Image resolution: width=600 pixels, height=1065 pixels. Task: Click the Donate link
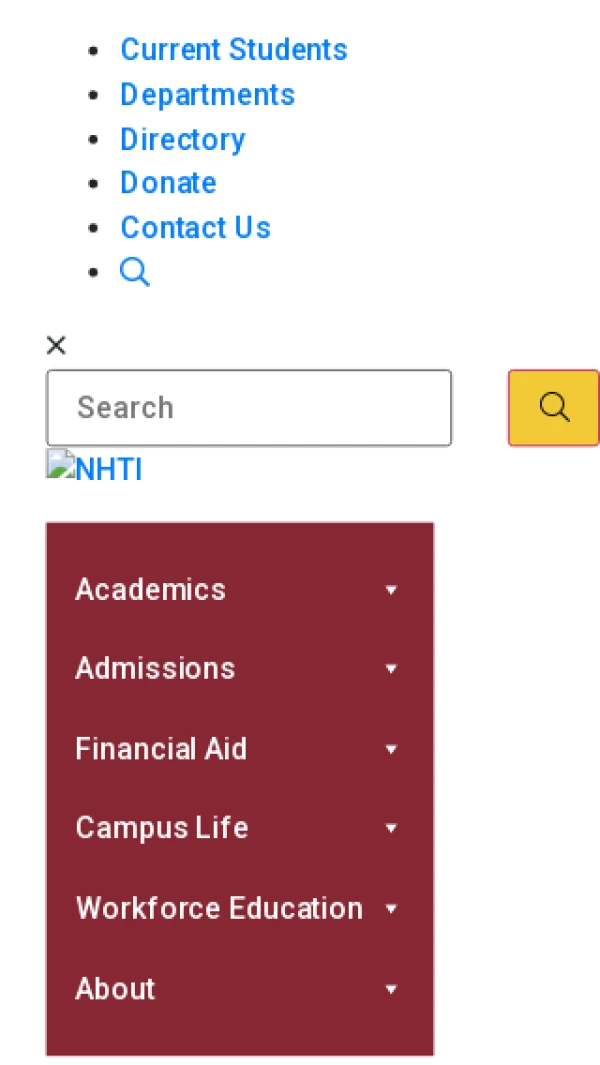[169, 183]
